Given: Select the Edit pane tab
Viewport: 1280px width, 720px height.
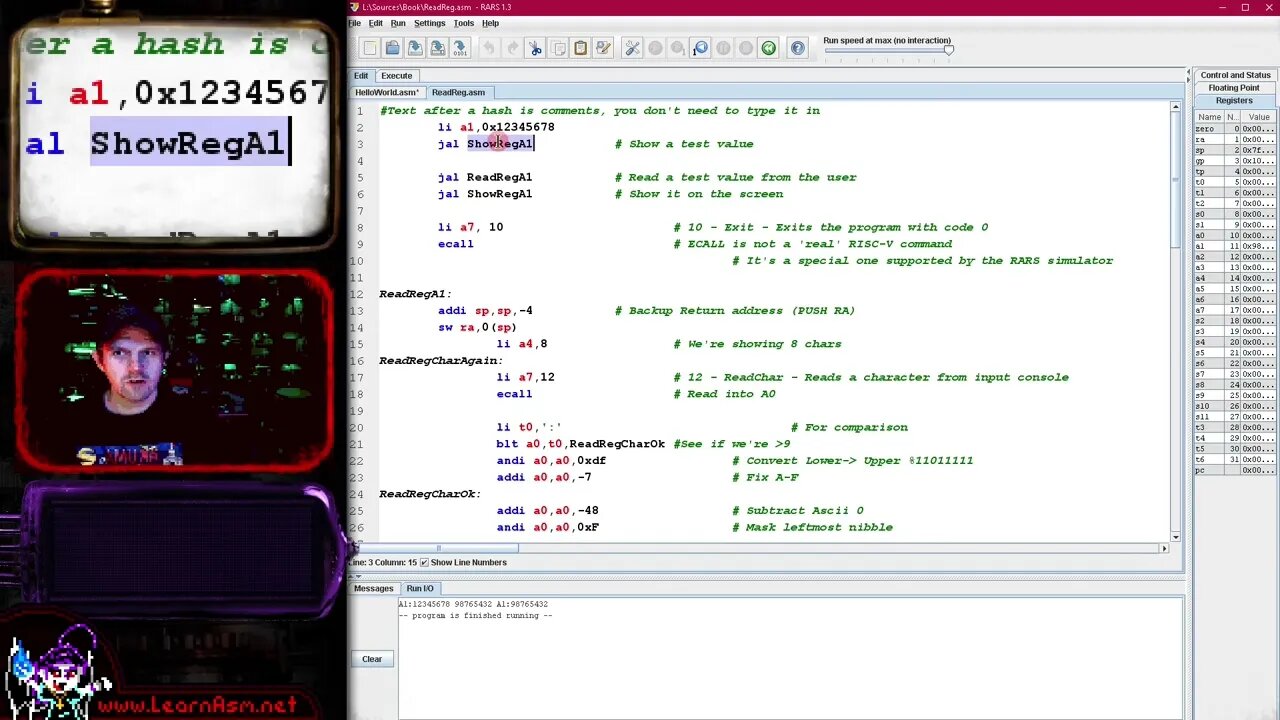Looking at the screenshot, I should [x=361, y=76].
